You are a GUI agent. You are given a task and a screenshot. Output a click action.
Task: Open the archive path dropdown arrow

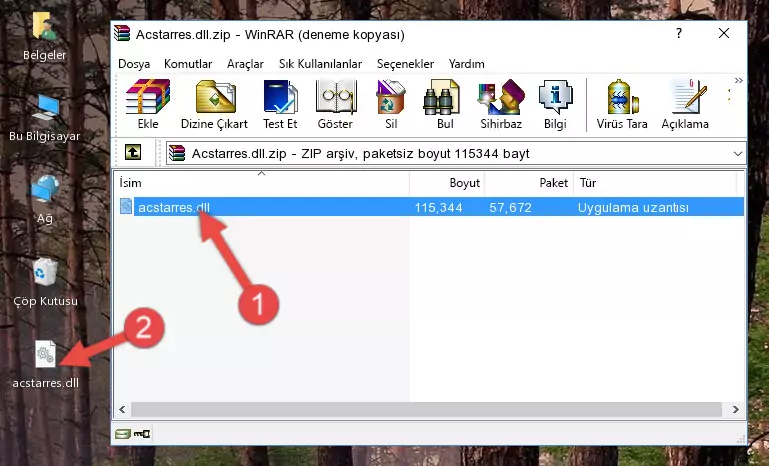pyautogui.click(x=738, y=154)
